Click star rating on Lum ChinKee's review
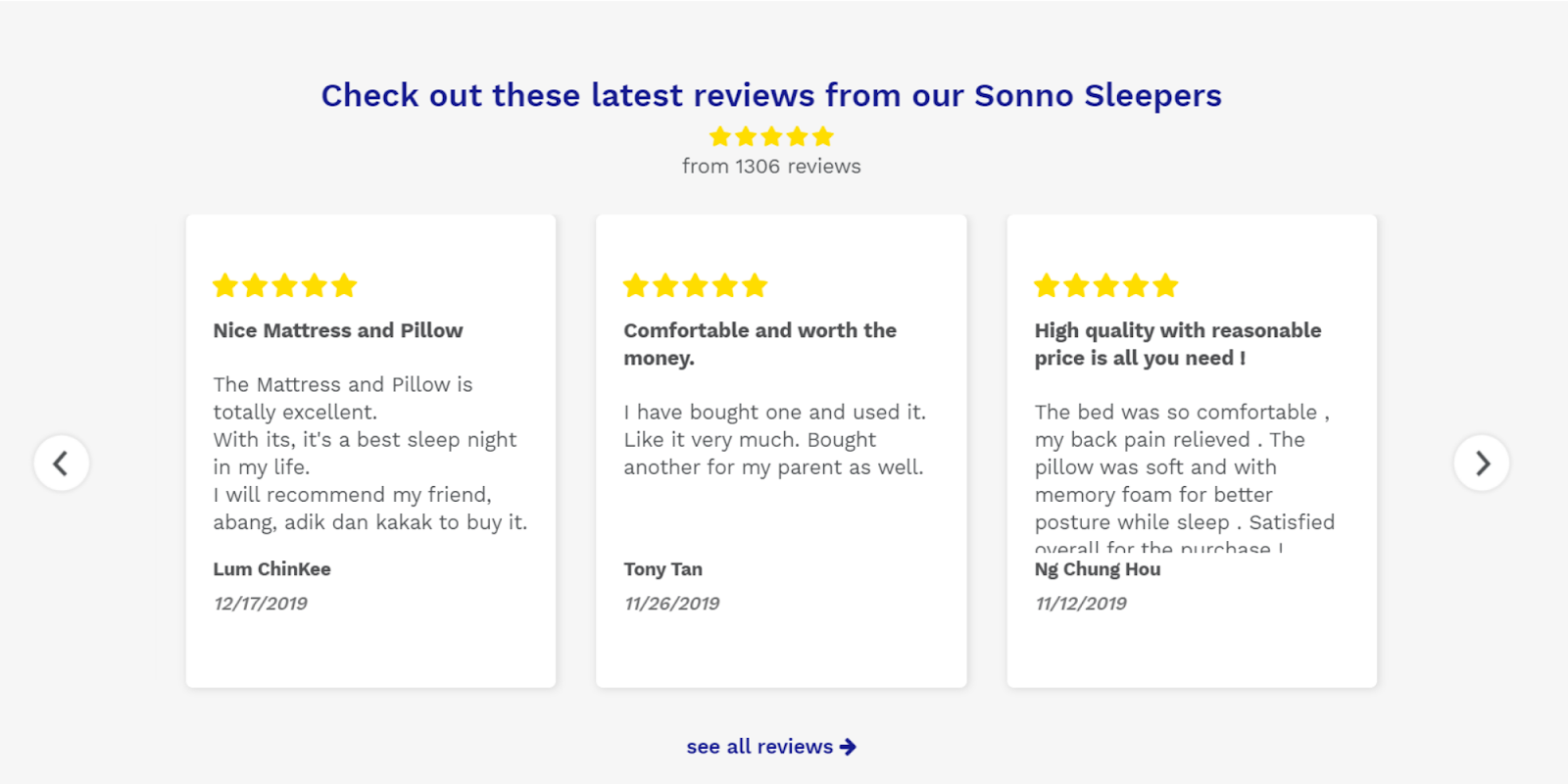Screen dimensions: 1568x784 point(285,286)
